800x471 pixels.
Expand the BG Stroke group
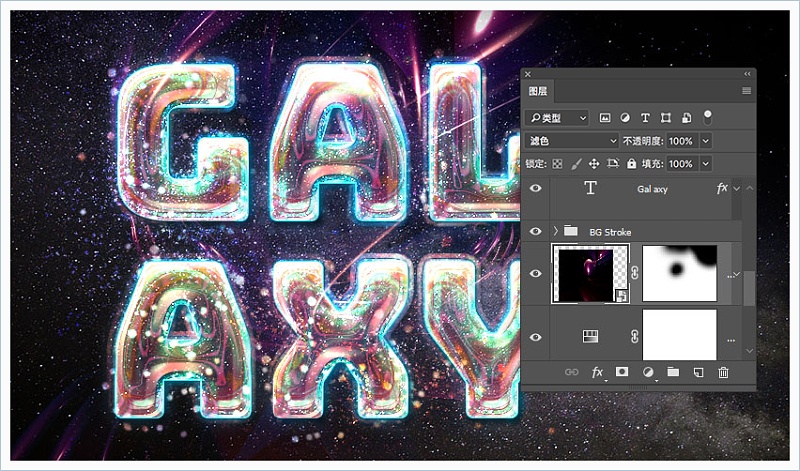[x=555, y=232]
